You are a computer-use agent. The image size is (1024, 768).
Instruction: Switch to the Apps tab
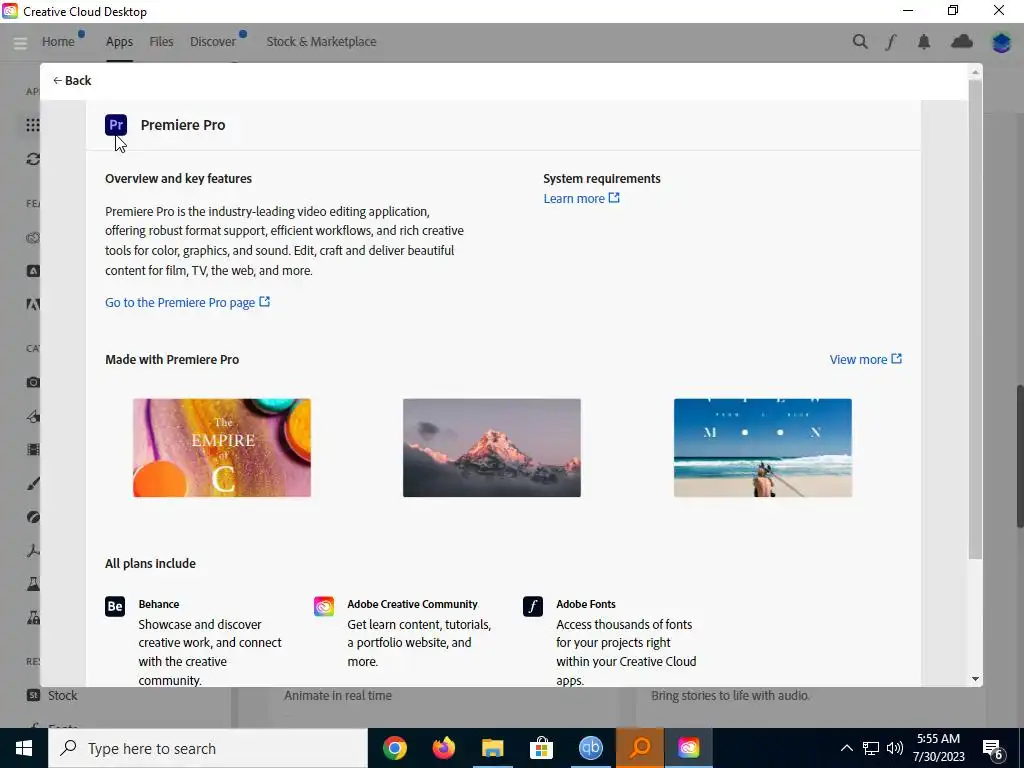[120, 41]
